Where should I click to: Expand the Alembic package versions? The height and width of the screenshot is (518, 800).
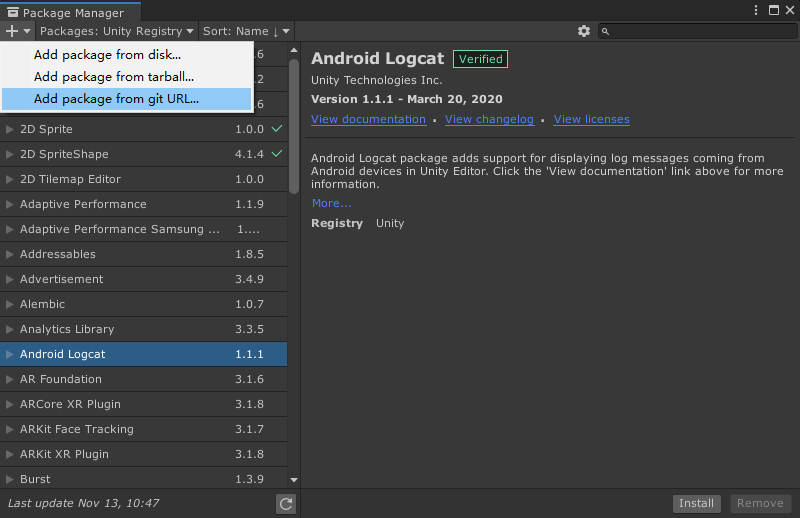(x=9, y=304)
